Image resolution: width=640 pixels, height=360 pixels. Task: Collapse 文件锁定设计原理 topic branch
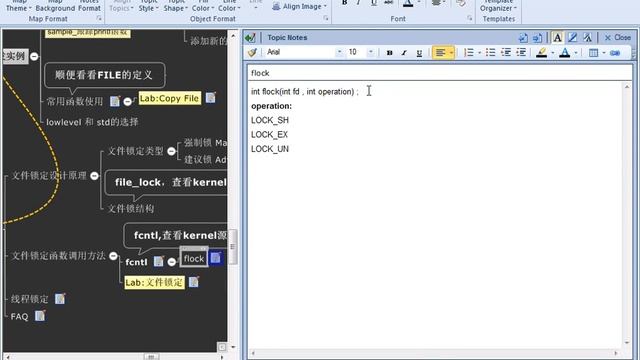click(x=94, y=176)
